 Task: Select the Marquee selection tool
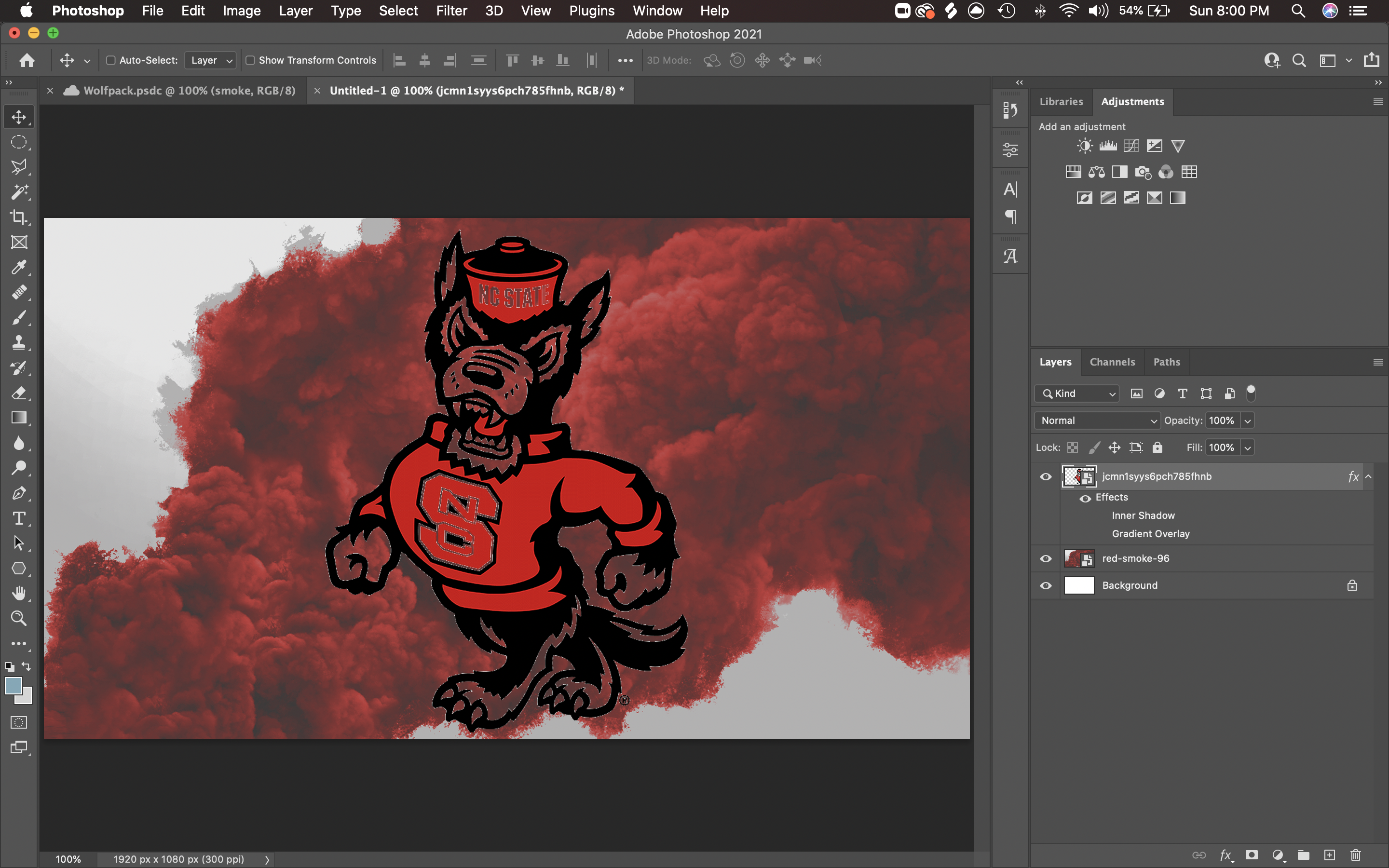point(19,143)
